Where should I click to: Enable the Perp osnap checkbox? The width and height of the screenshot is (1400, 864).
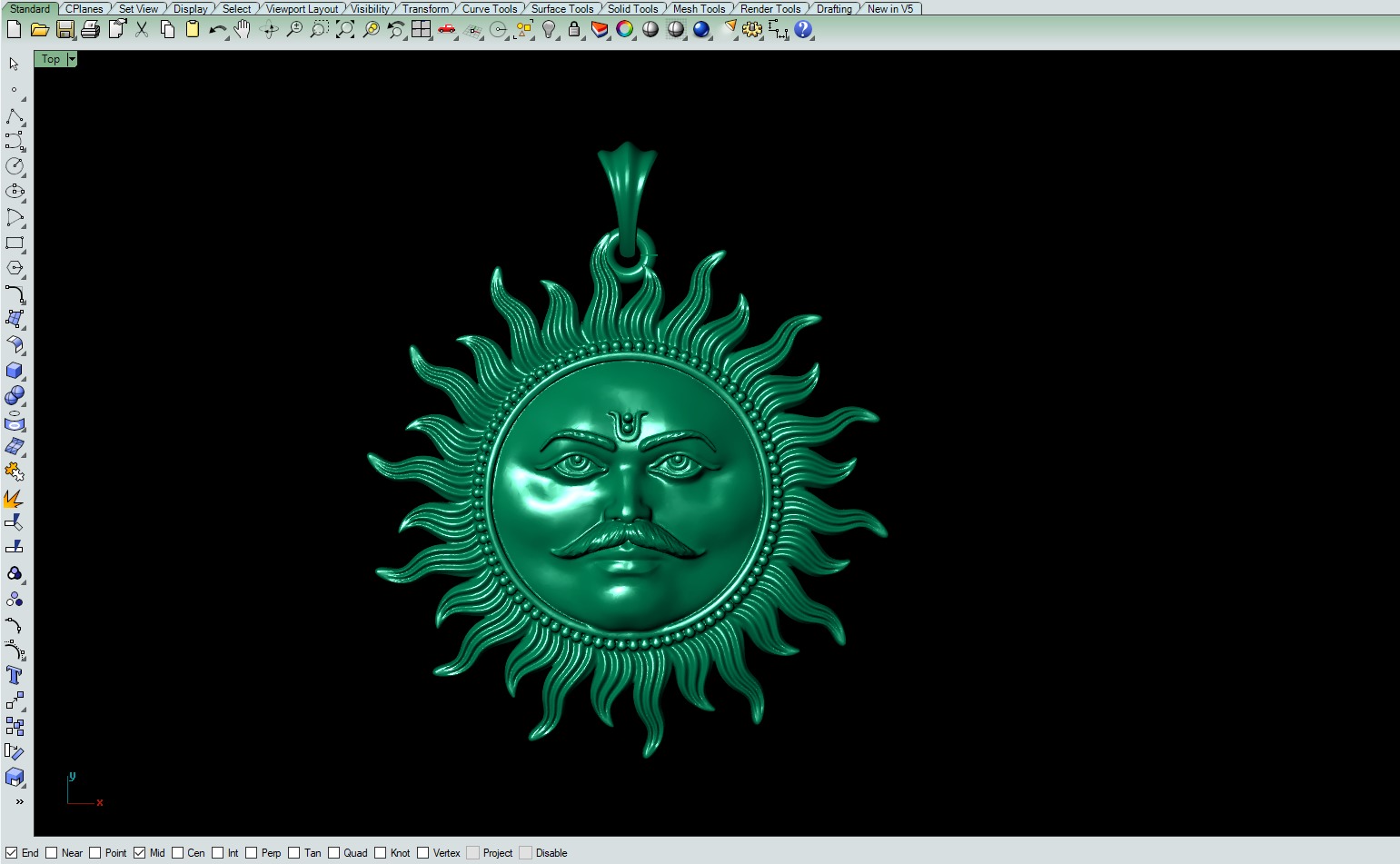(x=252, y=853)
